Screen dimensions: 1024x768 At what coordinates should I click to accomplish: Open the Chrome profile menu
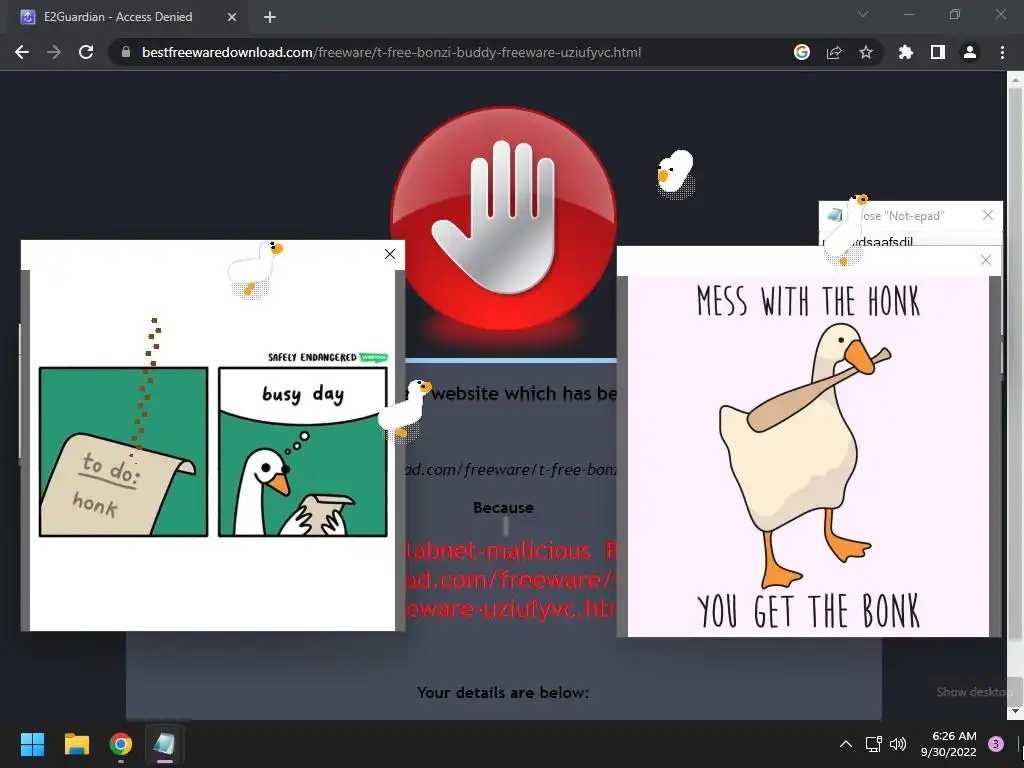(970, 52)
